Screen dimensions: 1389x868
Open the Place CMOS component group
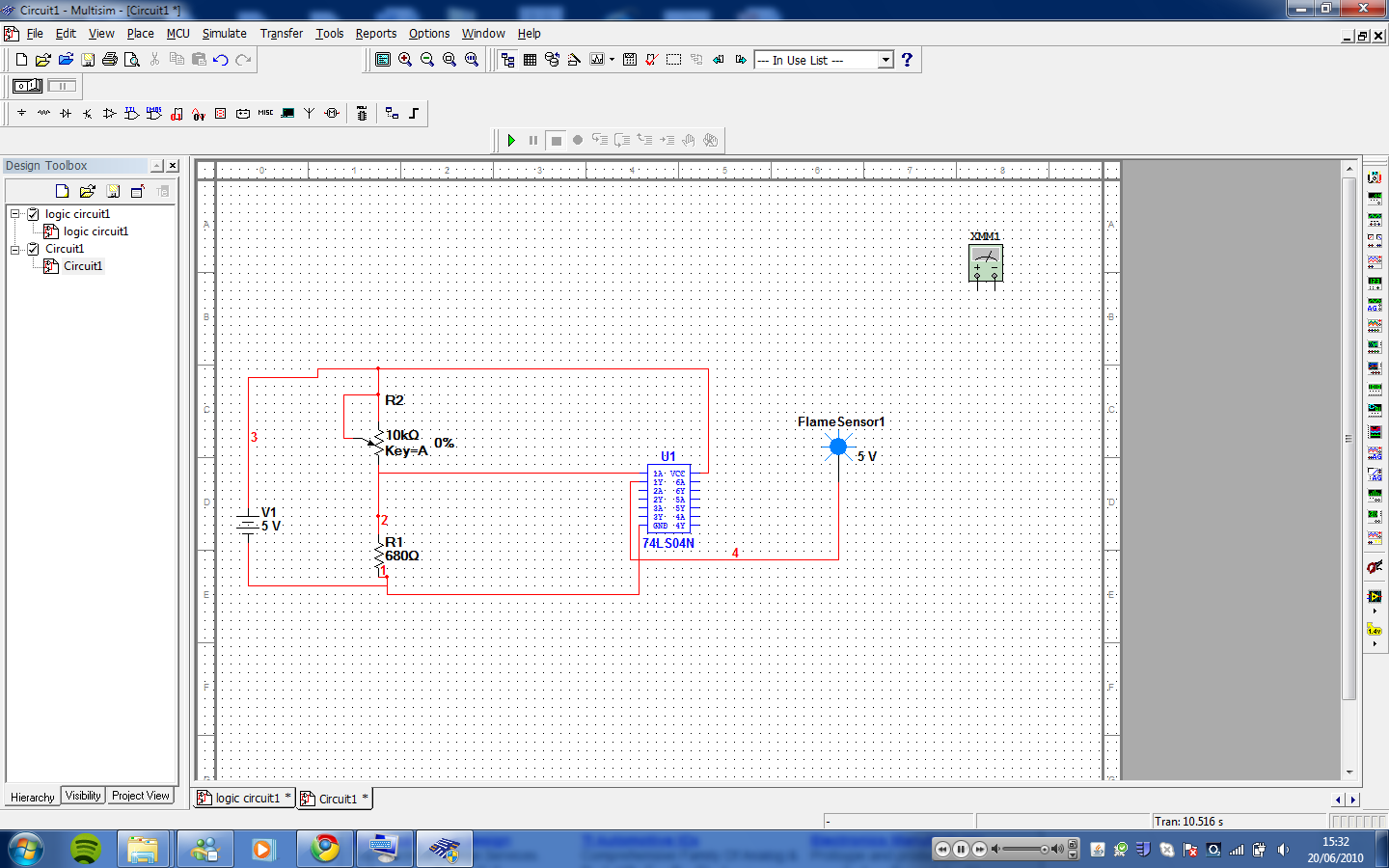[154, 114]
